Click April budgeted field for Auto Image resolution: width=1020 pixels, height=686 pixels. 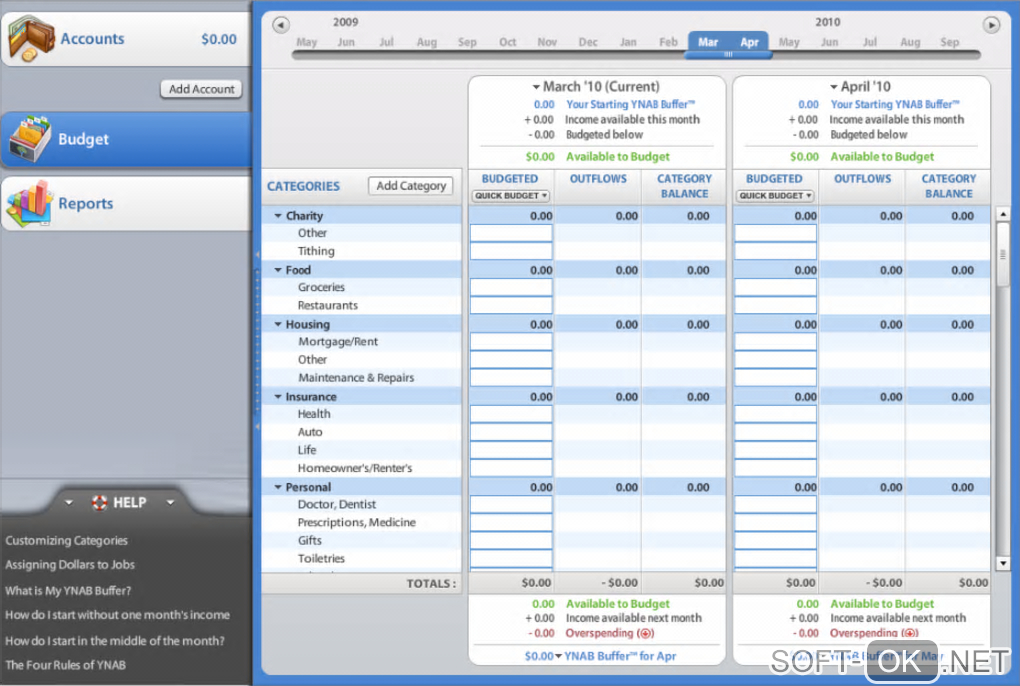775,432
